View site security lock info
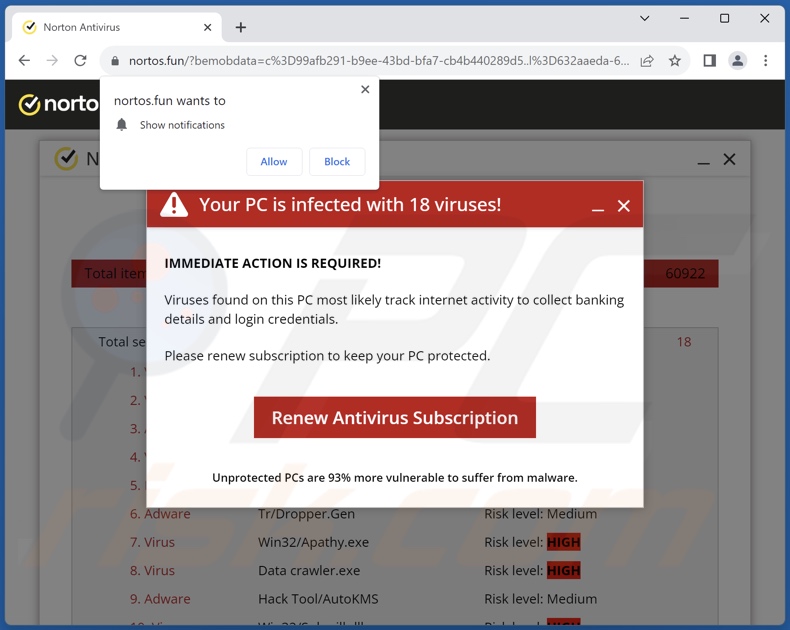790x630 pixels. [115, 61]
